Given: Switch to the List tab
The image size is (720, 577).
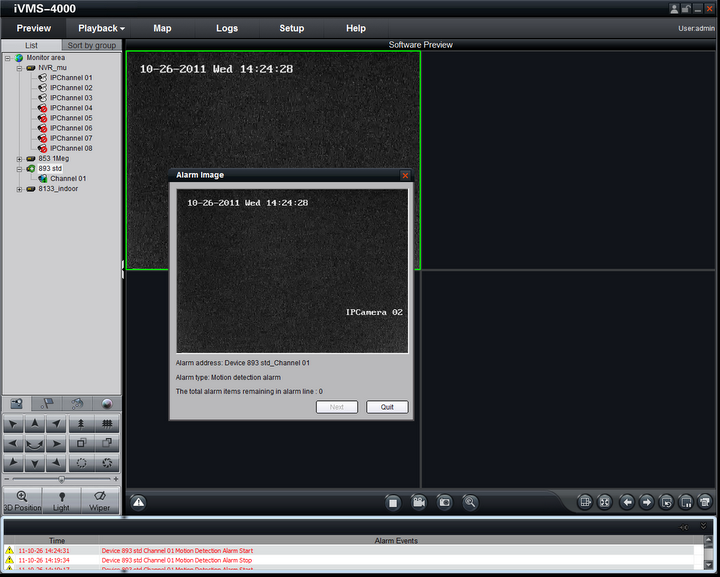Looking at the screenshot, I should click(31, 45).
